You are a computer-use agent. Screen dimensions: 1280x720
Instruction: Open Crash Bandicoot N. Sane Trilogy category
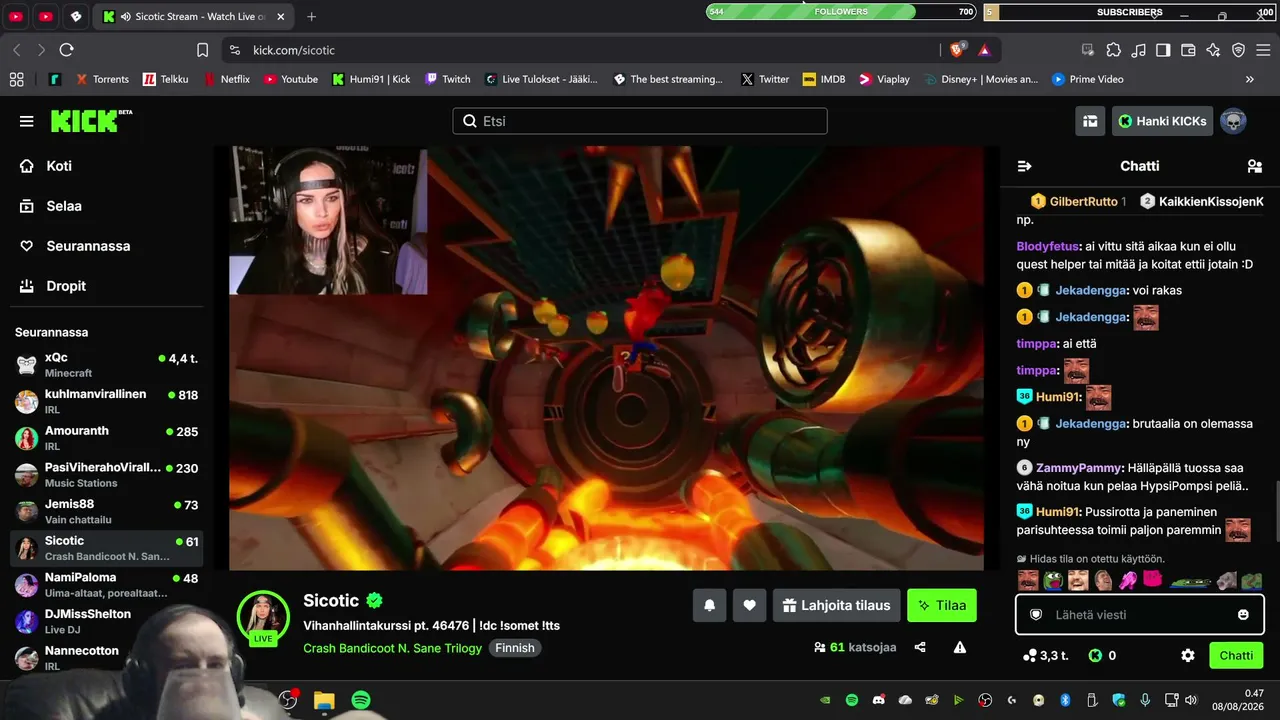393,648
